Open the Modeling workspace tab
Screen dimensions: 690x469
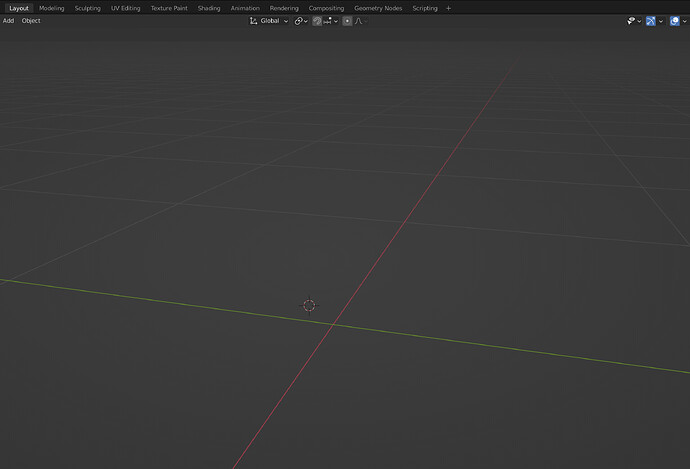click(51, 8)
